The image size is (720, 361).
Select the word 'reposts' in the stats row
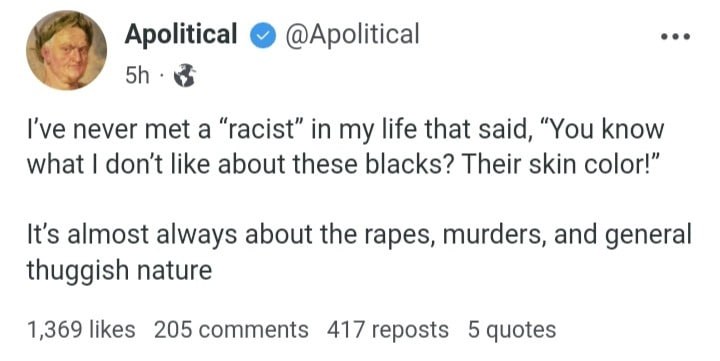click(410, 331)
